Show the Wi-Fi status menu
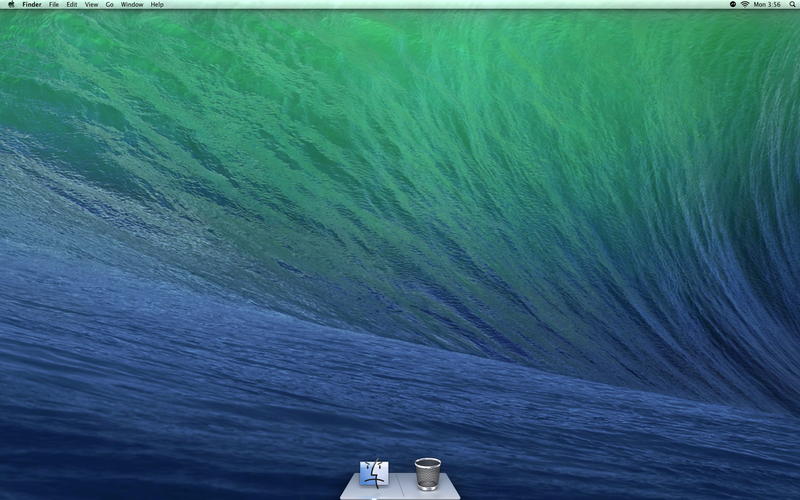Viewport: 800px width, 500px height. tap(744, 4)
